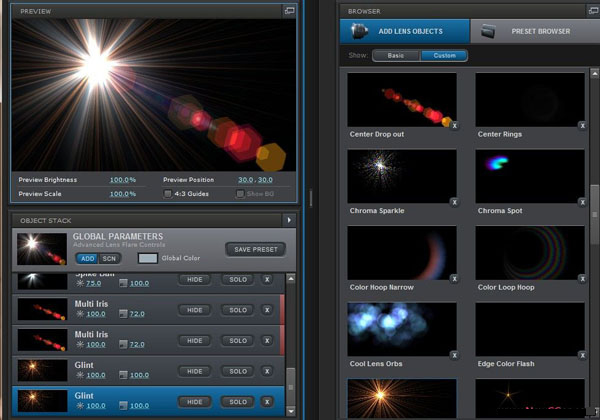The image size is (600, 420).
Task: Select the Basic show filter
Action: [x=397, y=56]
